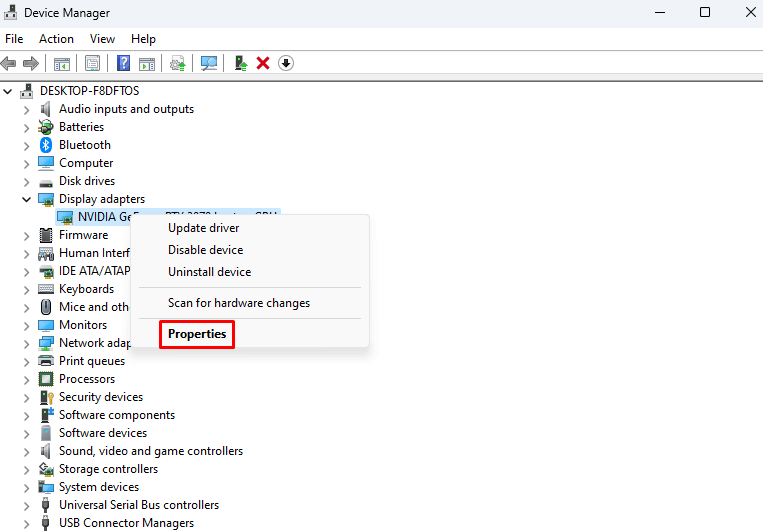Expand the Monitors category

click(x=26, y=326)
